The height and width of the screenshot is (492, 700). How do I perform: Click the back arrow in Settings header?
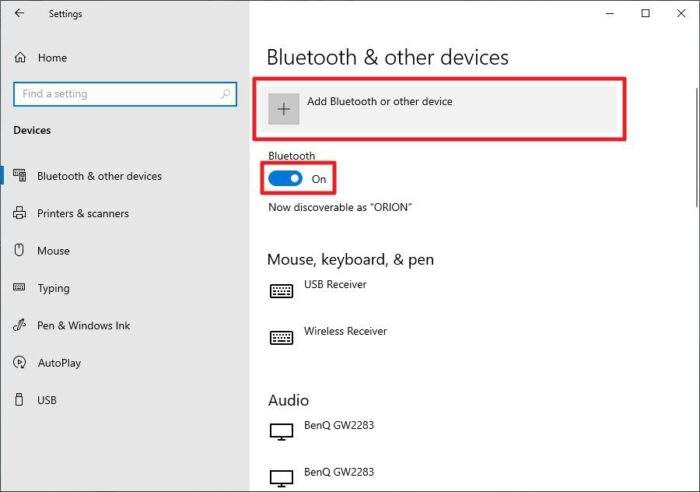19,13
